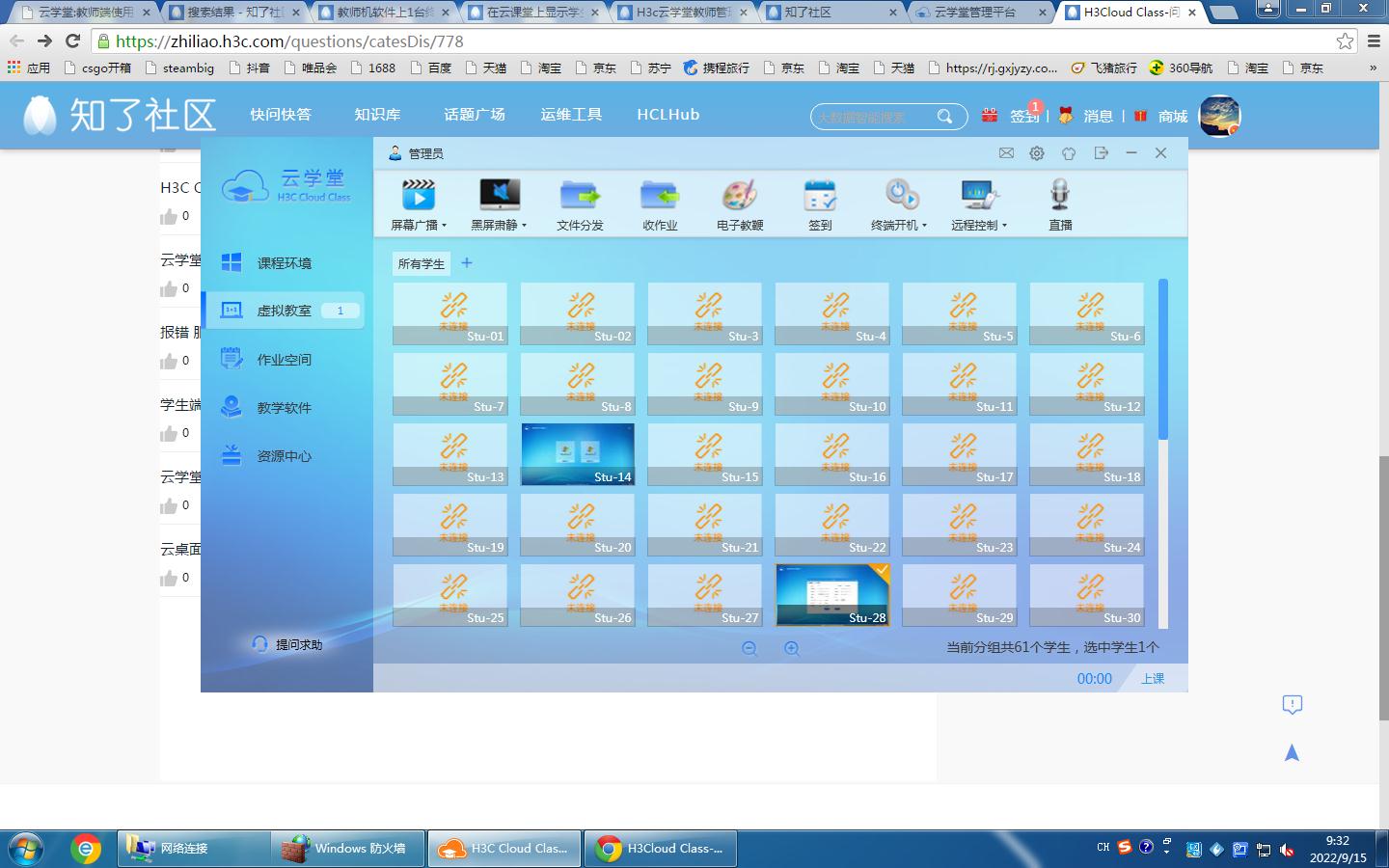Click the zoom in magnifier icon

coord(792,649)
